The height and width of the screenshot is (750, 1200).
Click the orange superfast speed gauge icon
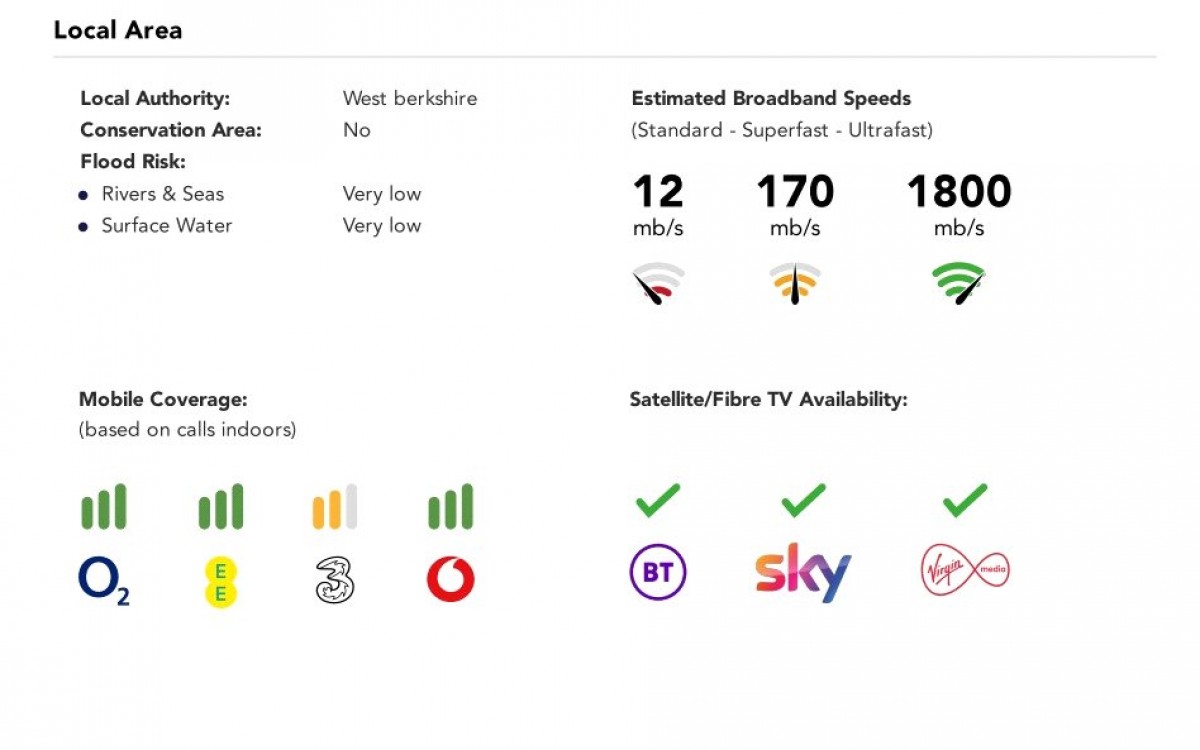click(x=795, y=283)
